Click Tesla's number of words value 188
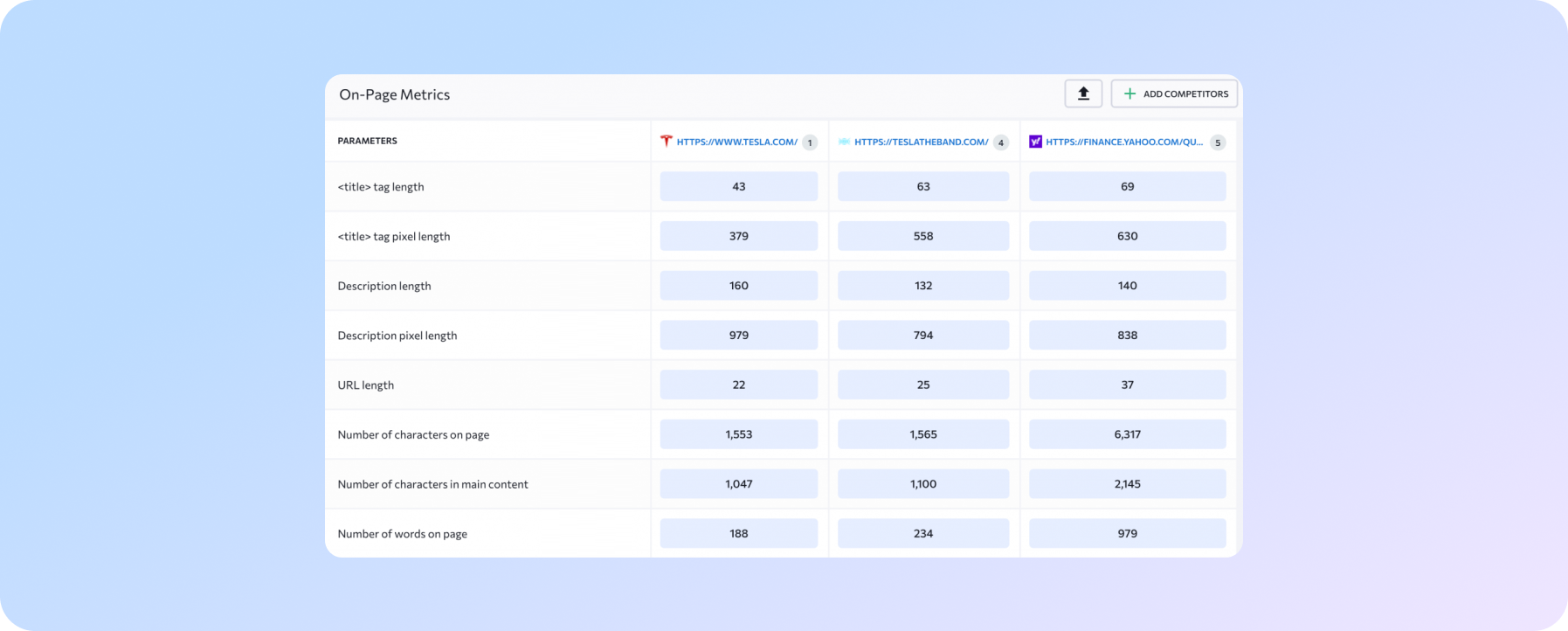Viewport: 1568px width, 631px height. (x=739, y=534)
